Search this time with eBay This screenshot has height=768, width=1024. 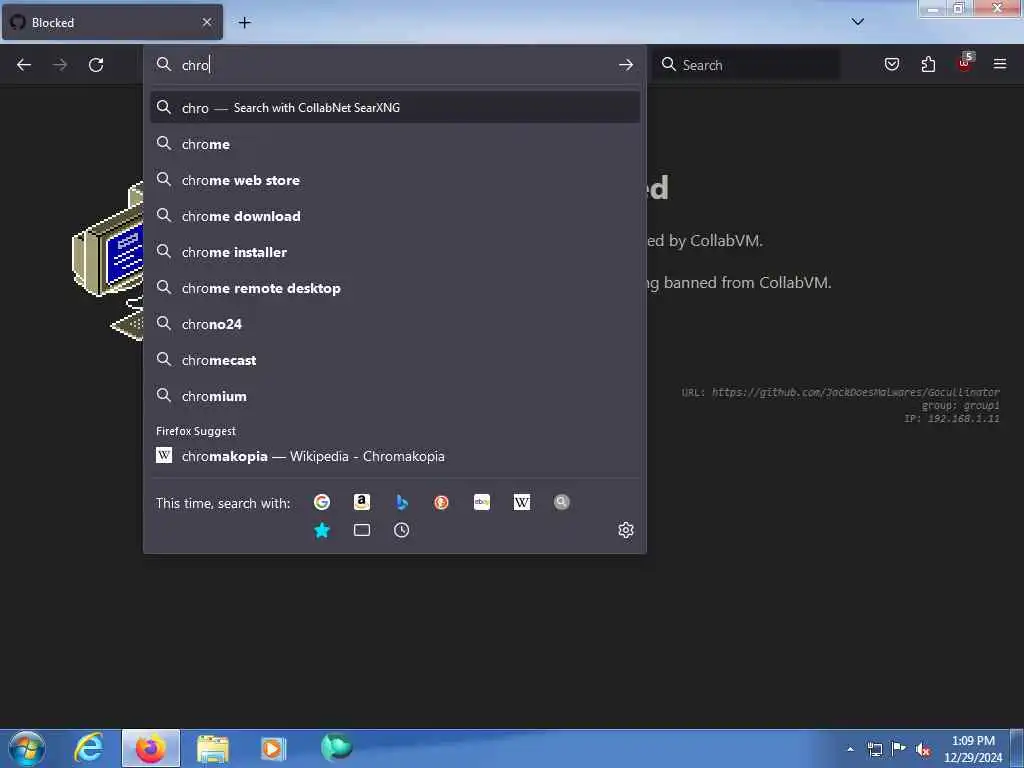[482, 502]
